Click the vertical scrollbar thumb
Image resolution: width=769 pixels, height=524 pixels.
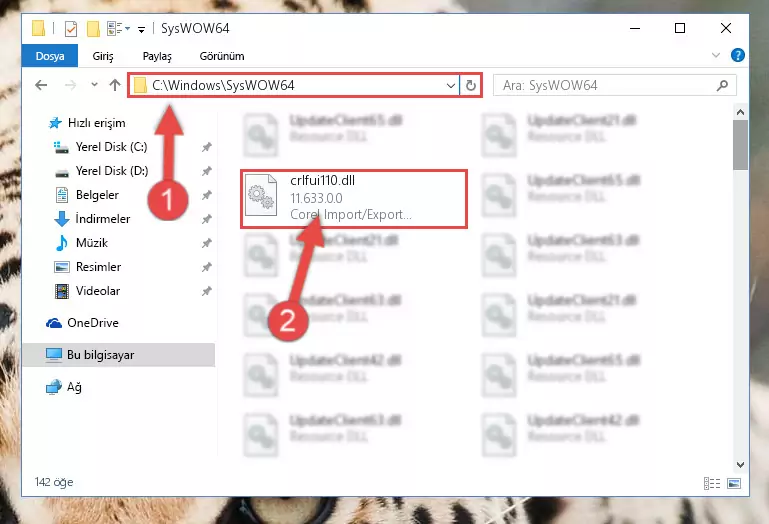(740, 145)
